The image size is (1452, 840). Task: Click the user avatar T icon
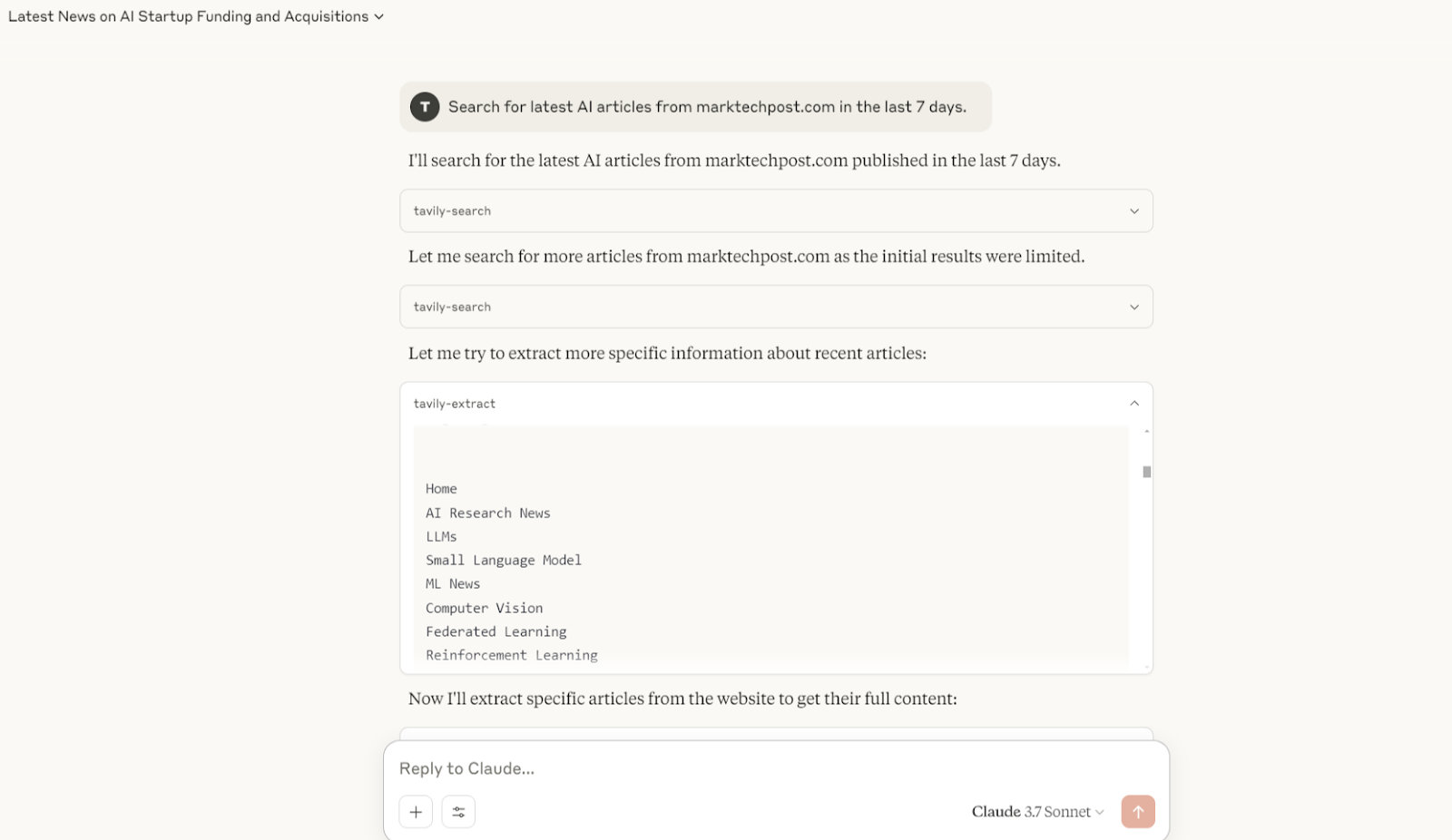(x=425, y=107)
